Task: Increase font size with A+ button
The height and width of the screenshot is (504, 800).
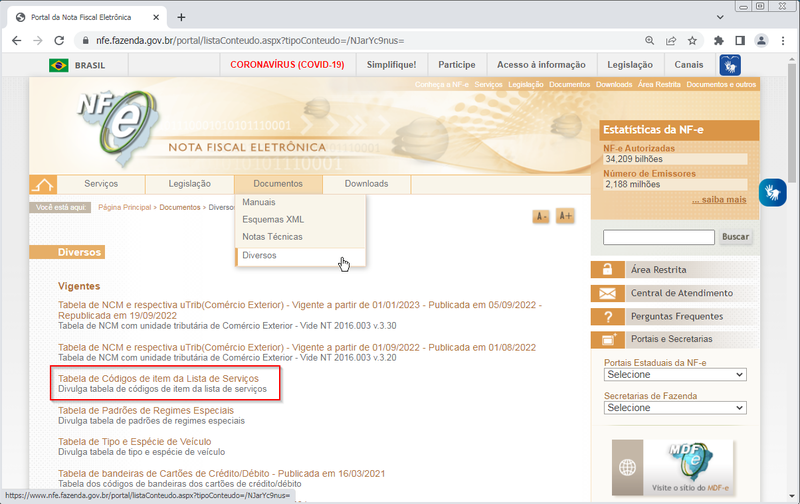Action: [x=565, y=216]
